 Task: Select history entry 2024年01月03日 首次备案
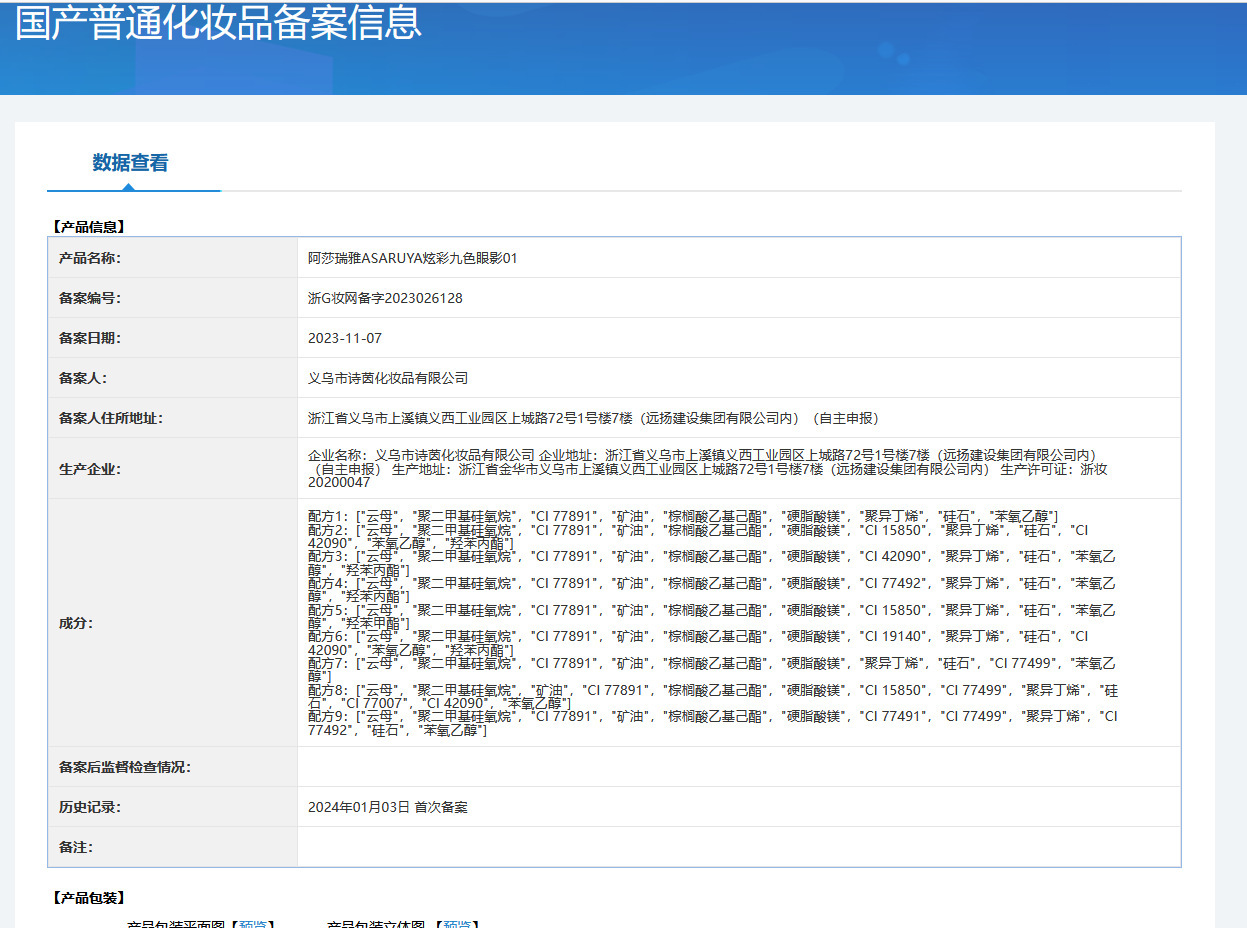click(x=388, y=807)
